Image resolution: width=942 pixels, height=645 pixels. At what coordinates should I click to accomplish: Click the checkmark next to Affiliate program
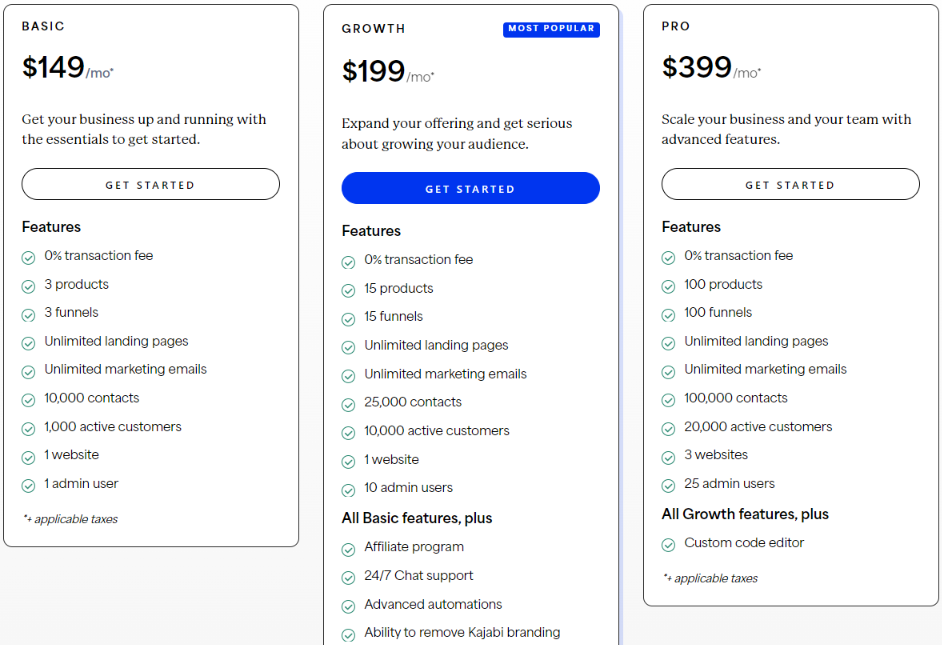click(348, 547)
